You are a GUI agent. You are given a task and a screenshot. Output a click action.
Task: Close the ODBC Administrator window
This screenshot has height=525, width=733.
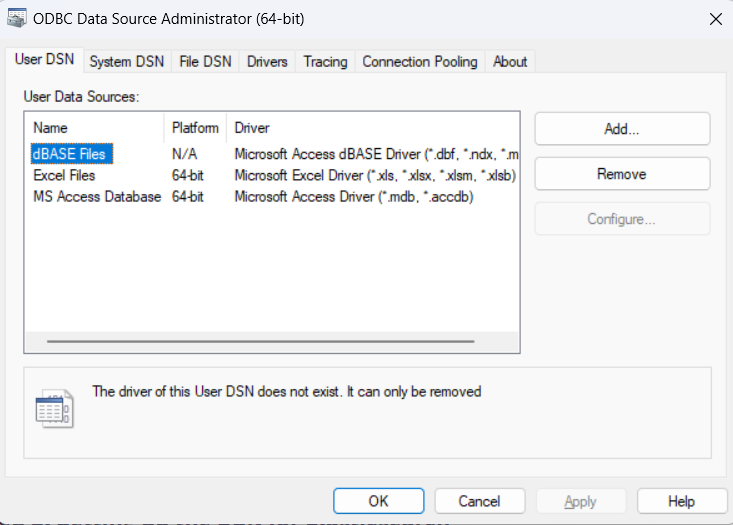click(716, 19)
